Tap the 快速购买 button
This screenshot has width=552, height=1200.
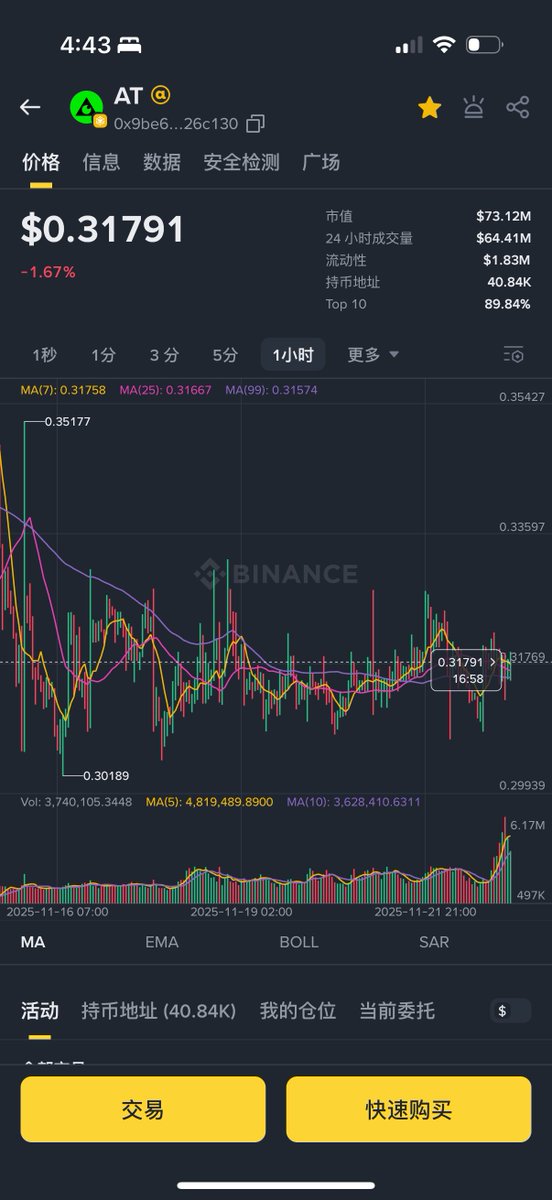pyautogui.click(x=409, y=1109)
